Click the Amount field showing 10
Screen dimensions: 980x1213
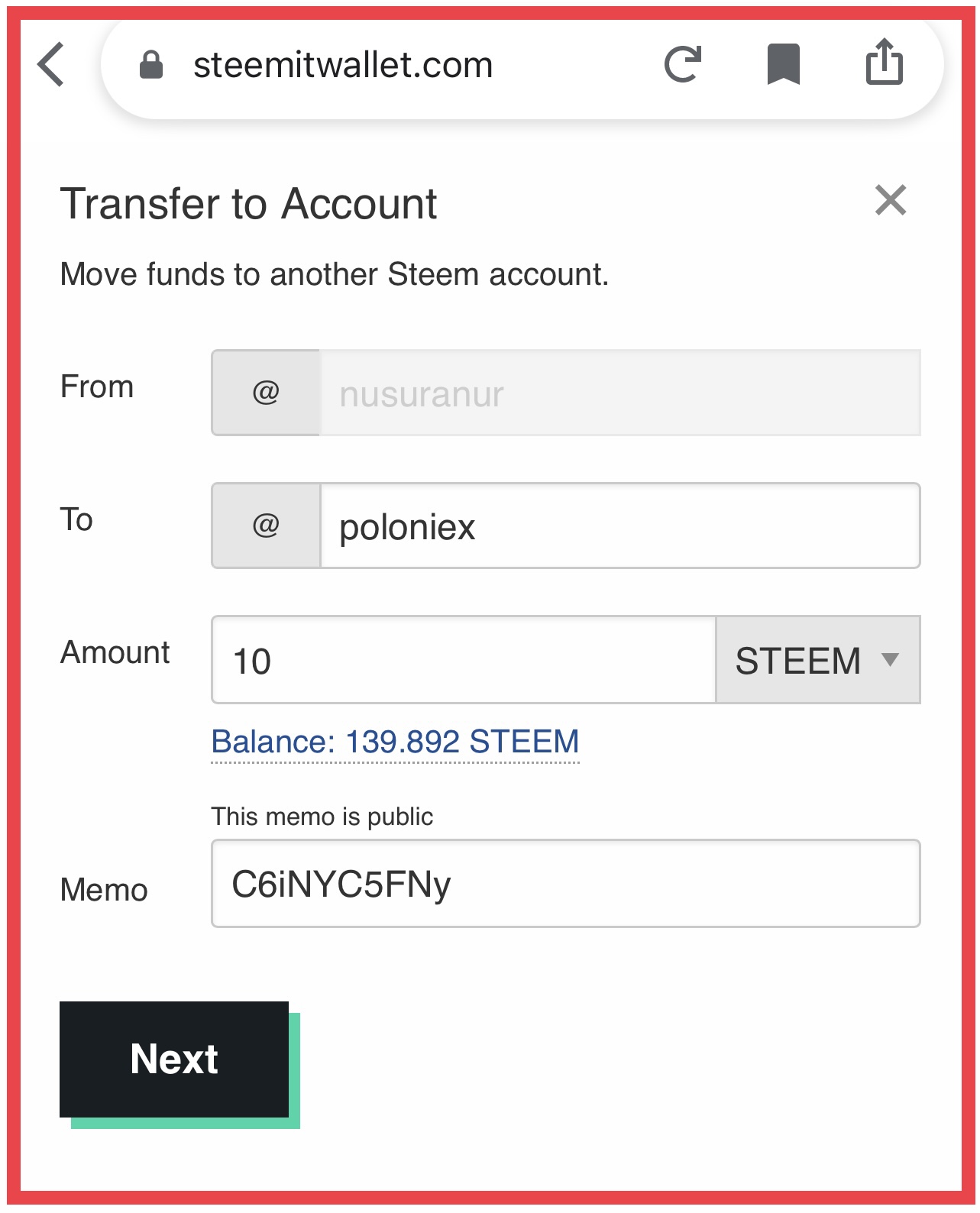[463, 661]
